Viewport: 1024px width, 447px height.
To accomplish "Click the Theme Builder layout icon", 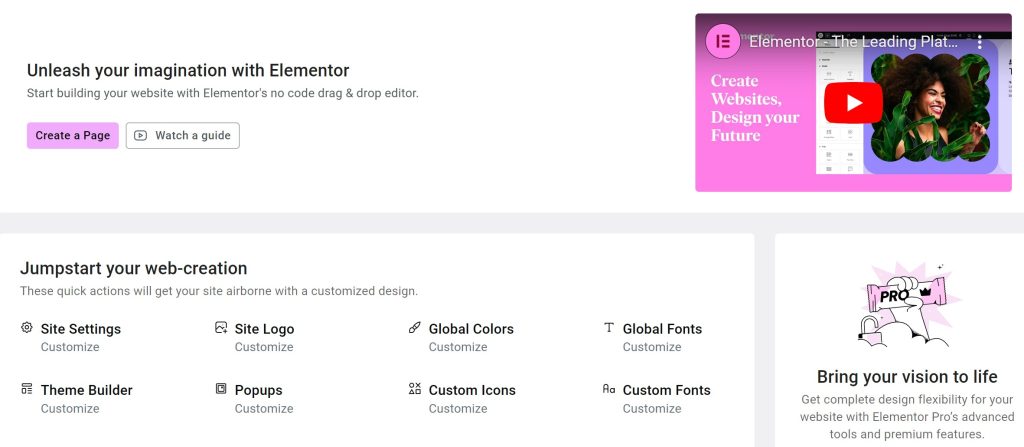I will (26, 389).
